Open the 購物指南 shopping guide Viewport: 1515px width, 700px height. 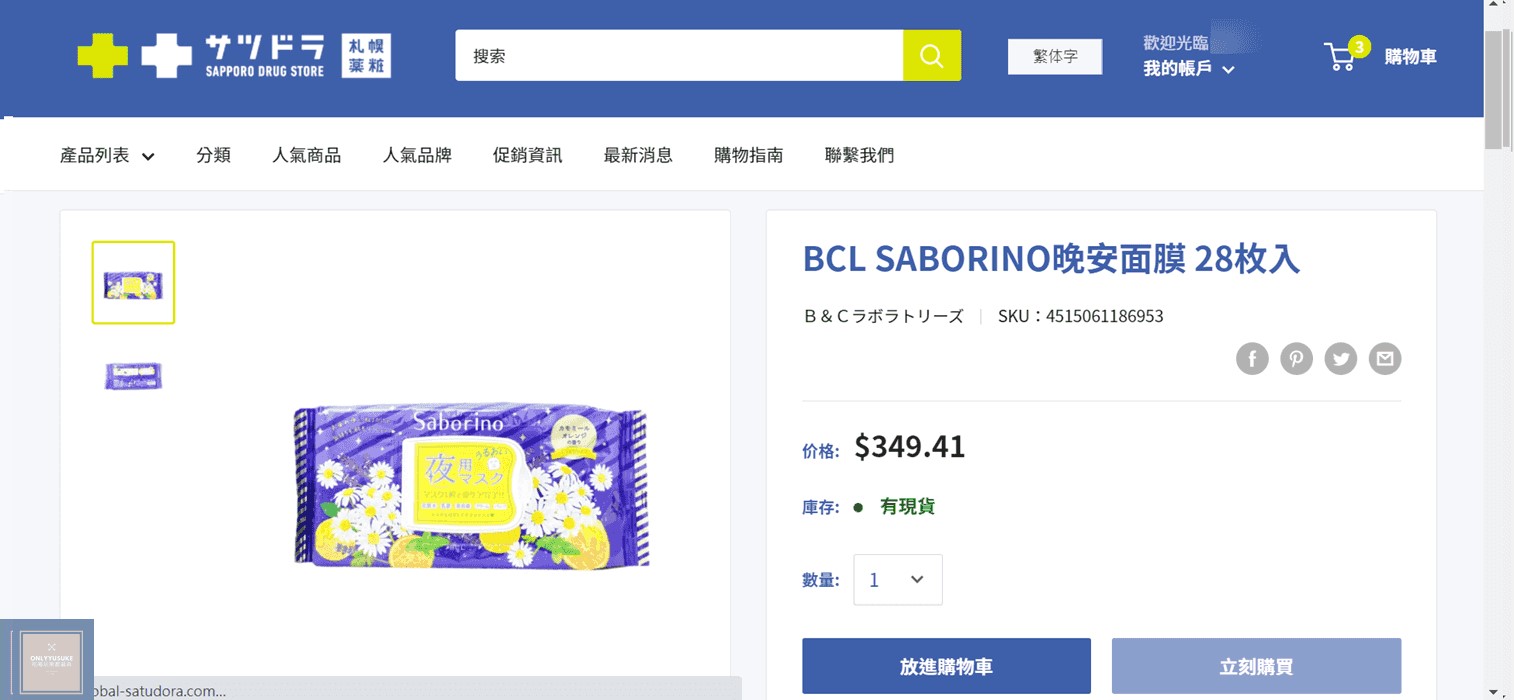point(748,155)
